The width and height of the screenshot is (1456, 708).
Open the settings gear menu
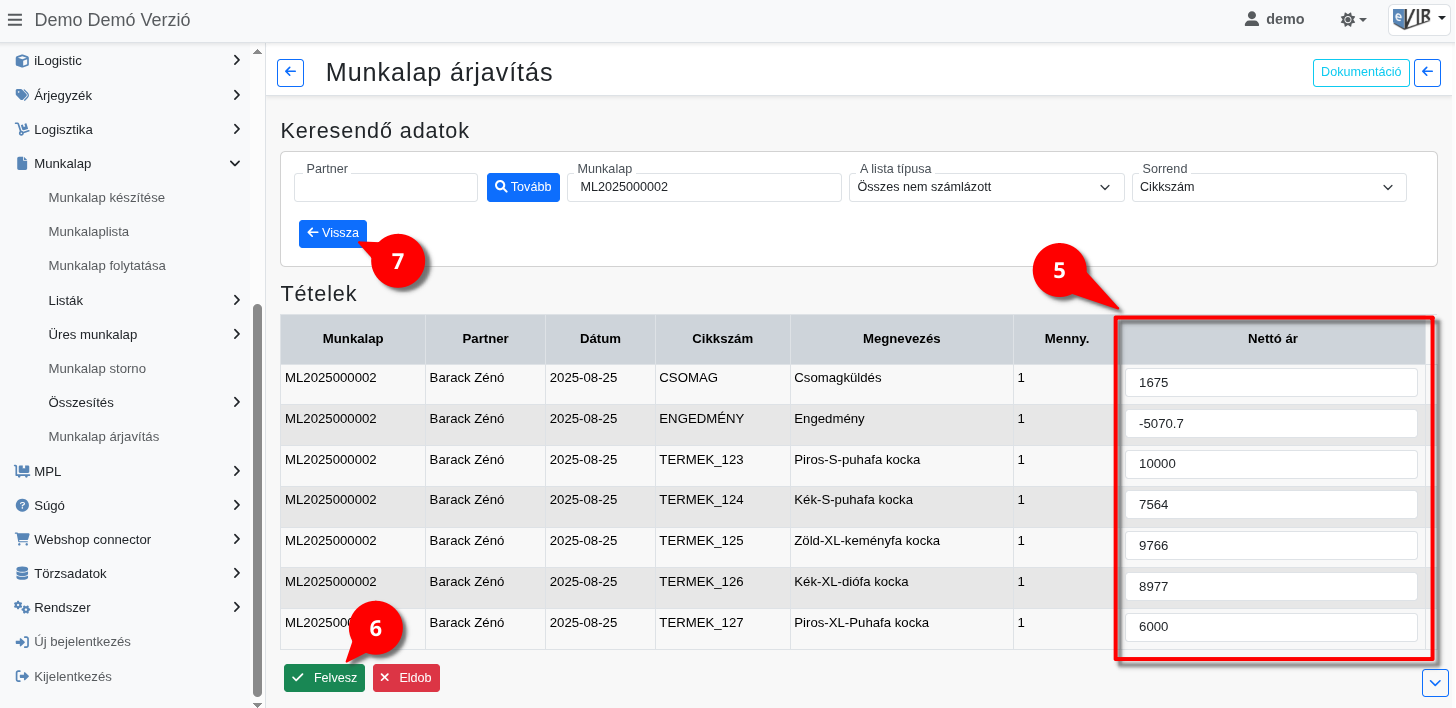tap(1352, 20)
